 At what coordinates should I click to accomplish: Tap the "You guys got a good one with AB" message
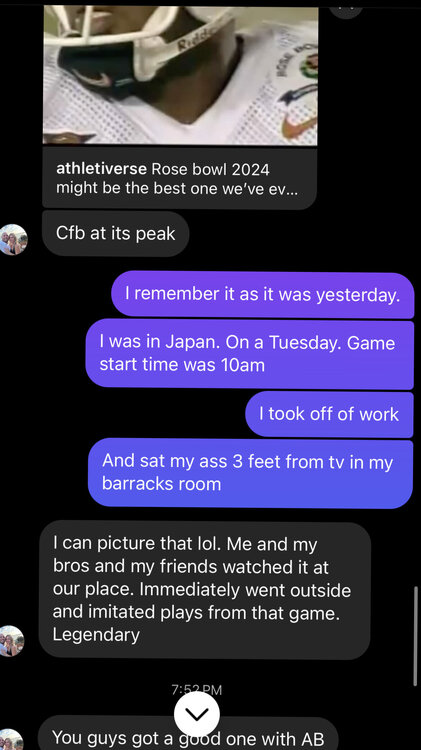[x=188, y=737]
